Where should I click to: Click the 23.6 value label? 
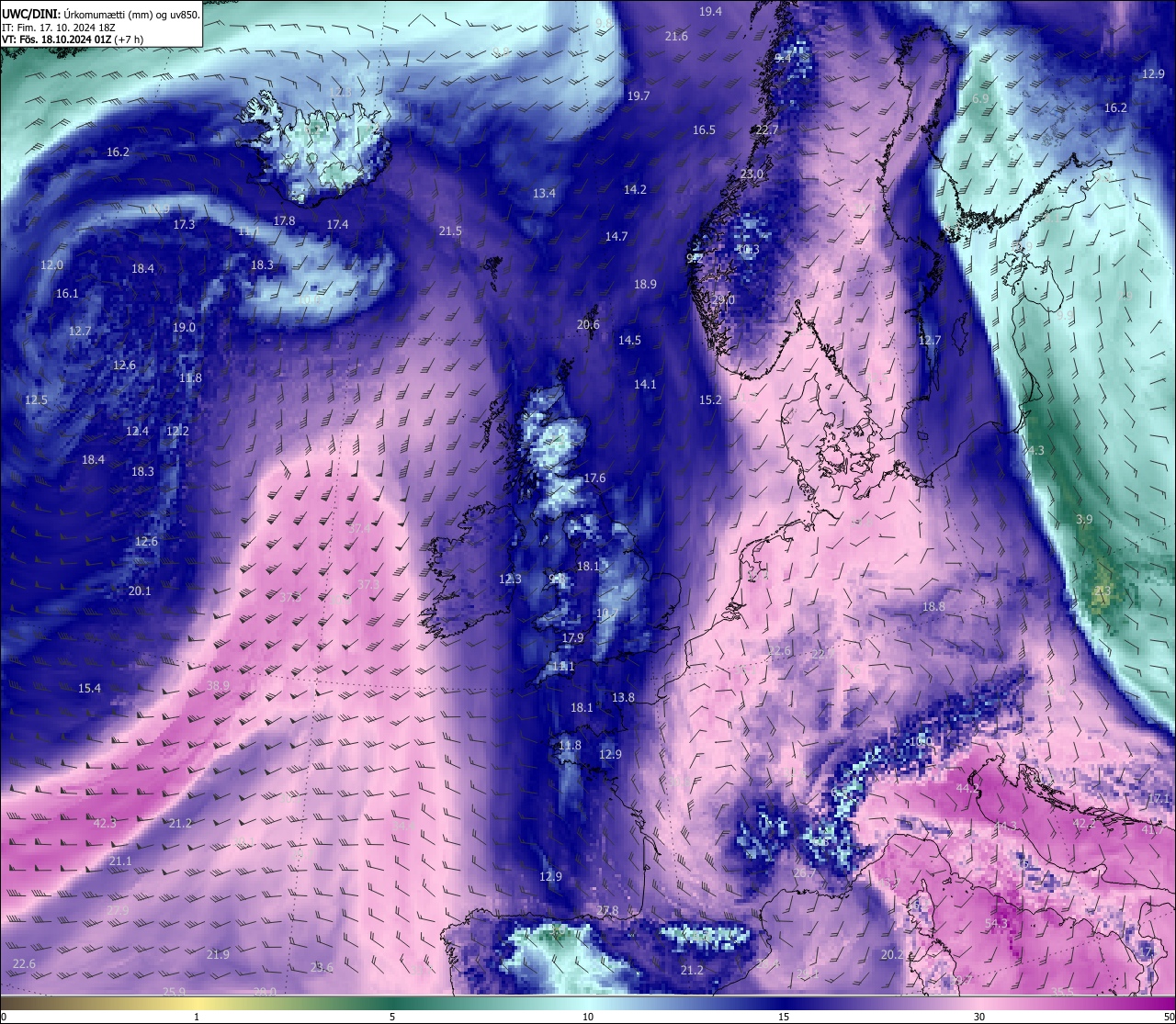[x=322, y=967]
